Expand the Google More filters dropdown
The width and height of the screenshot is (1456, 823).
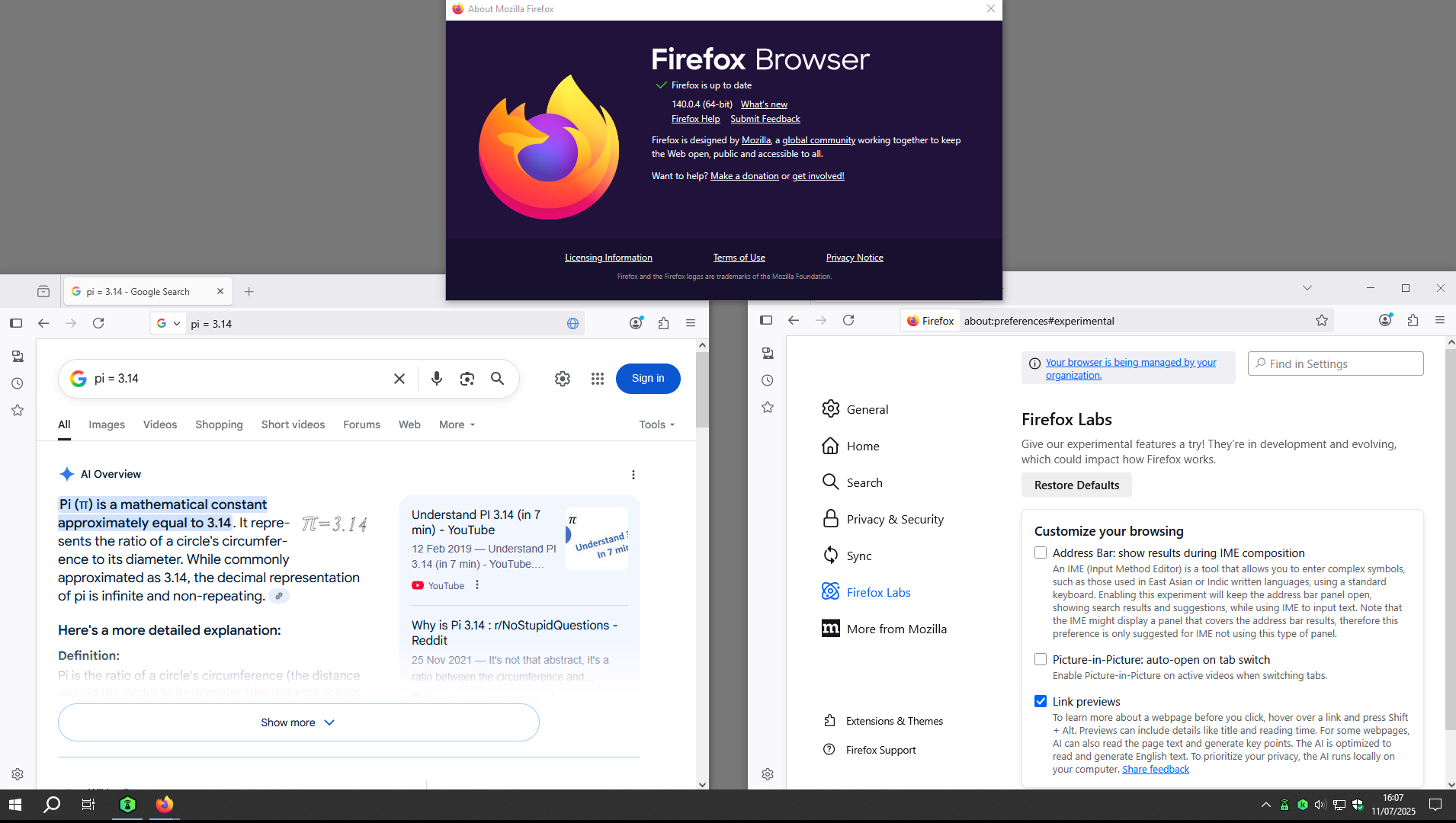point(457,425)
